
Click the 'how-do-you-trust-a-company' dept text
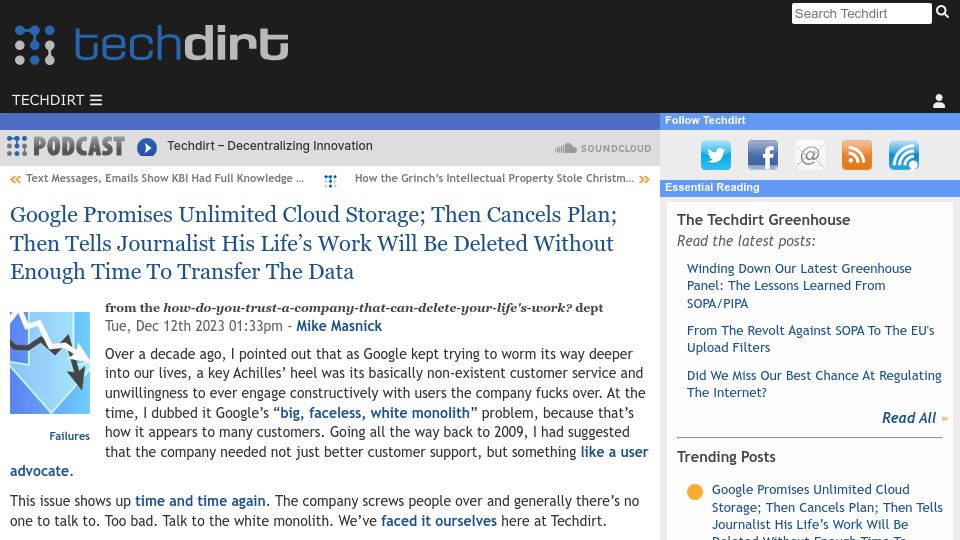click(367, 308)
